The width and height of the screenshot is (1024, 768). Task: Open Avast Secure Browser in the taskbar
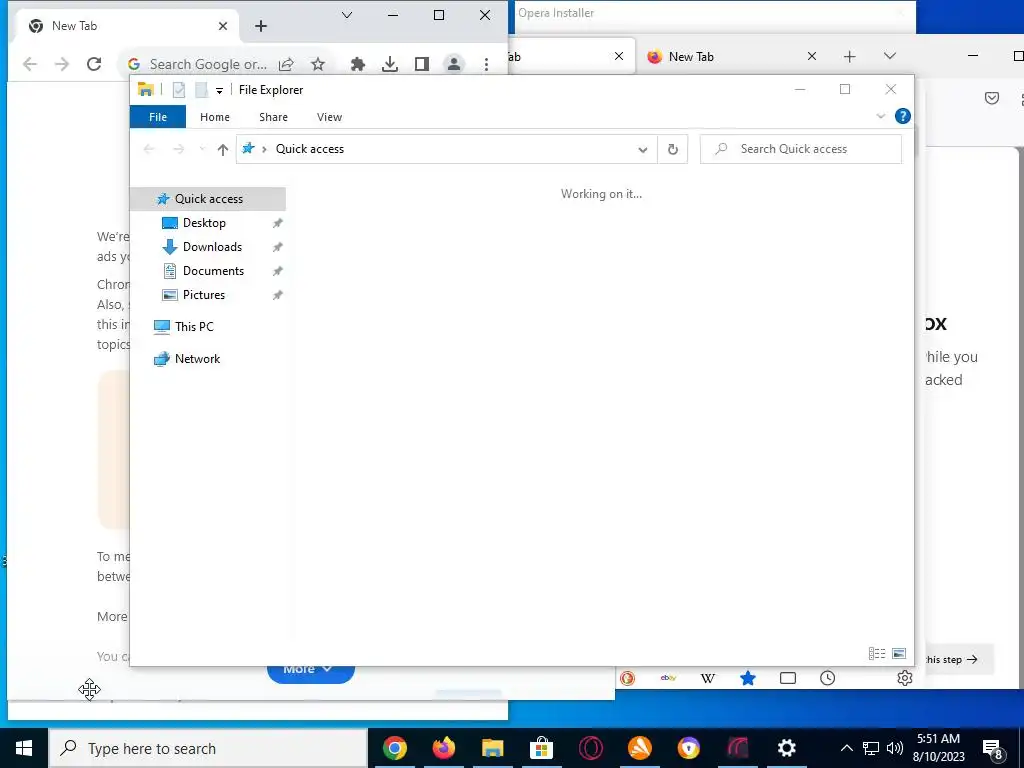(x=689, y=748)
